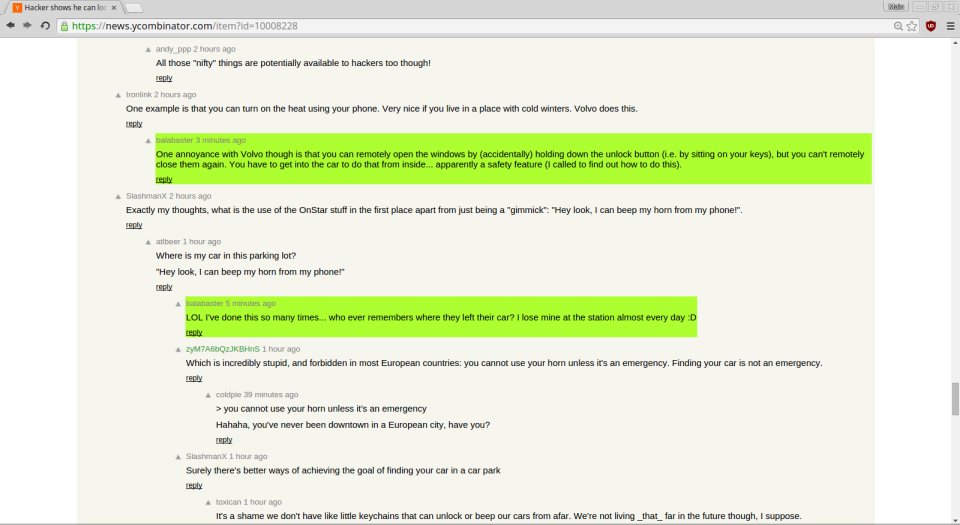Open a new tab button
This screenshot has width=960, height=525.
pos(133,8)
